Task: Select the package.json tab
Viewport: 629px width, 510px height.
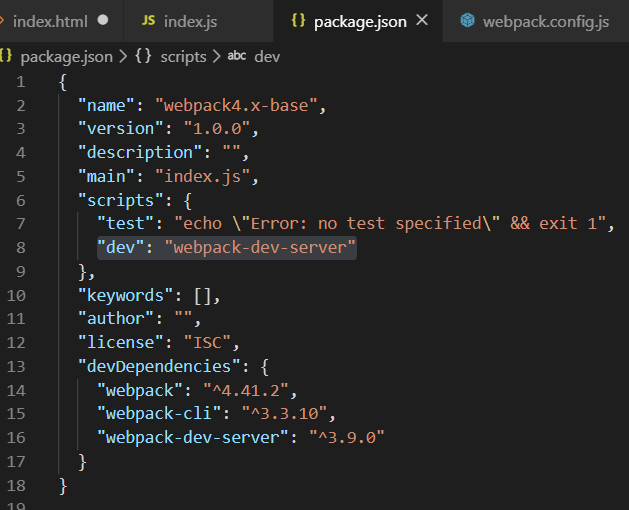Action: click(358, 21)
